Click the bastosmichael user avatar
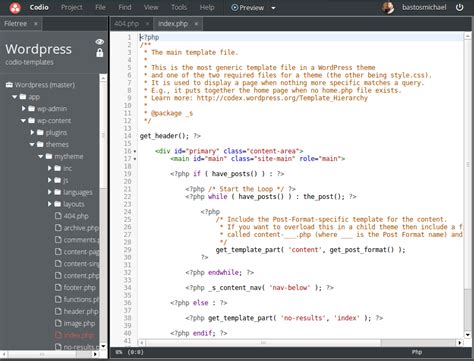Screen dimensions: 474x361 click(388, 8)
